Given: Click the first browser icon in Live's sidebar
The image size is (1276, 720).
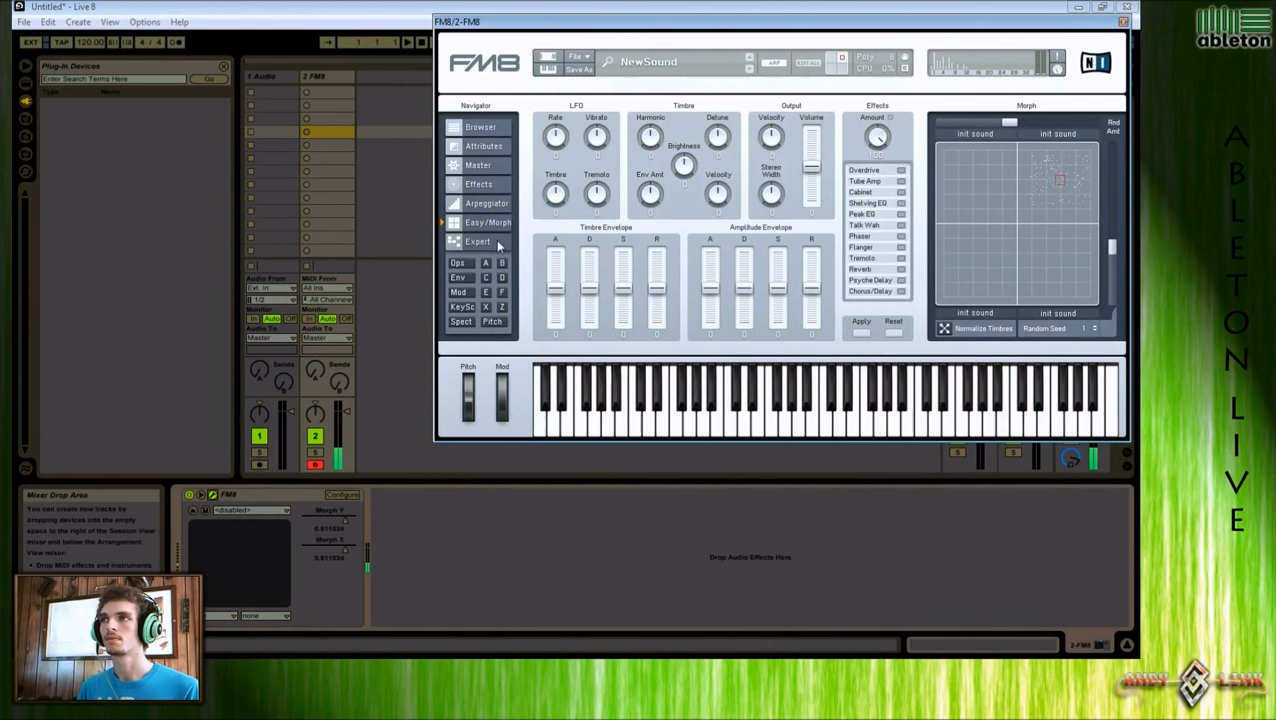Looking at the screenshot, I should [x=25, y=67].
